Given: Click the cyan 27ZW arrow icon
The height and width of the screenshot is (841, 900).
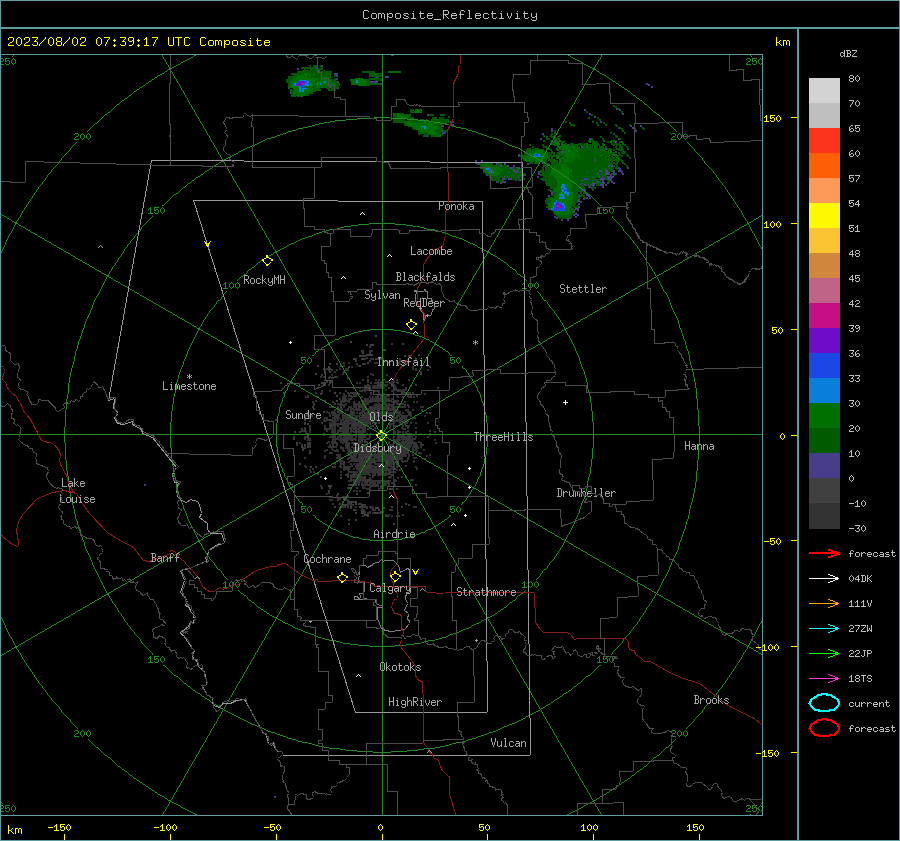Looking at the screenshot, I should point(824,629).
